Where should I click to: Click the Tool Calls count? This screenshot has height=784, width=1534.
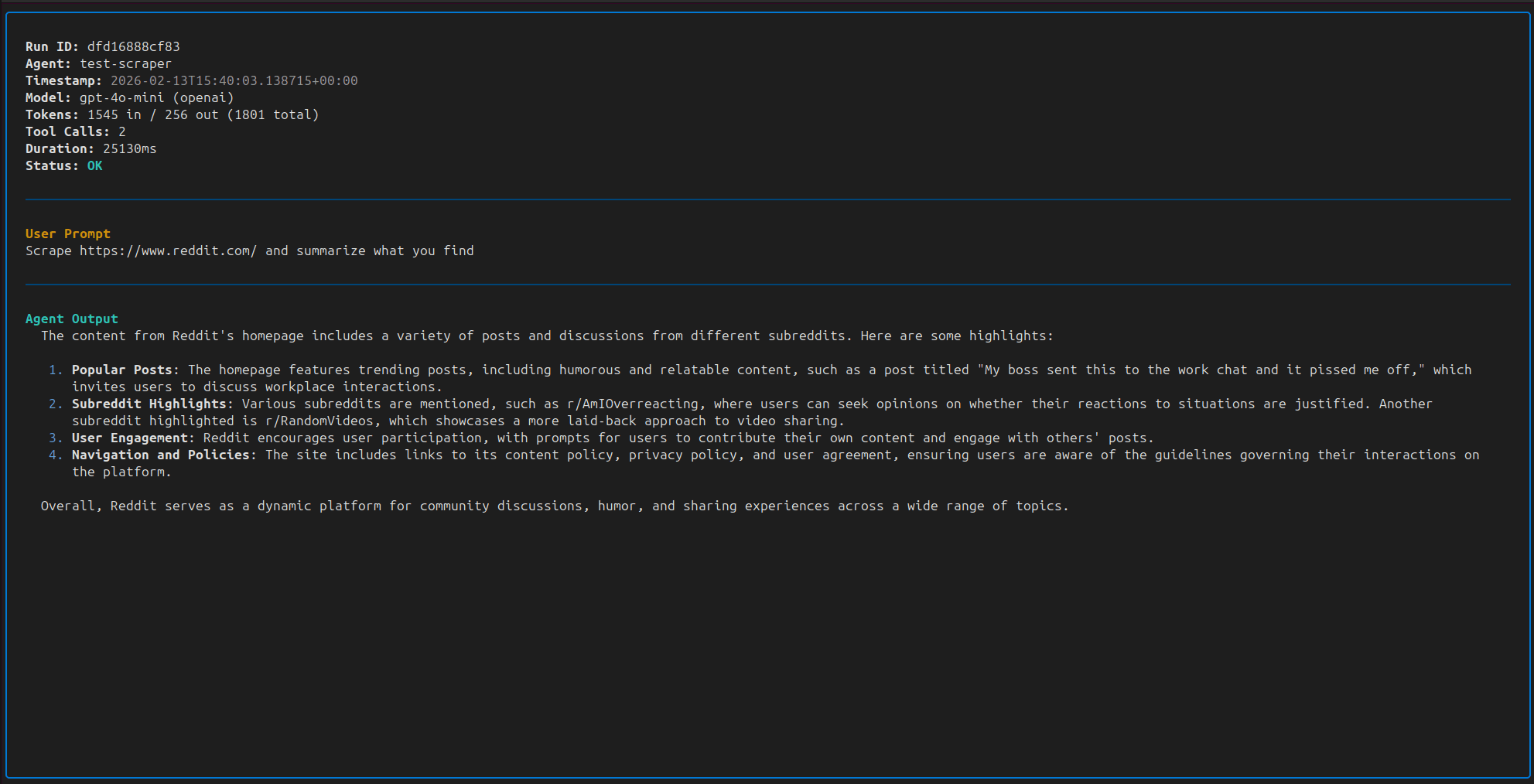pyautogui.click(x=121, y=131)
